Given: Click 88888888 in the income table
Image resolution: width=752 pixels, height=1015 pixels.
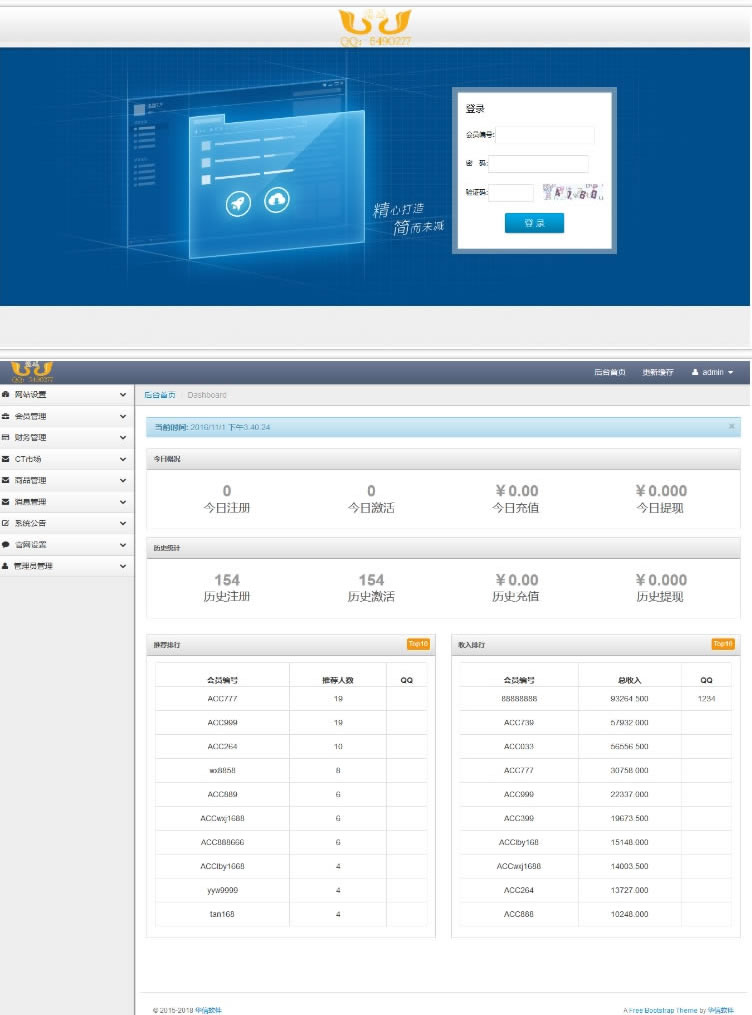Looking at the screenshot, I should tap(519, 698).
